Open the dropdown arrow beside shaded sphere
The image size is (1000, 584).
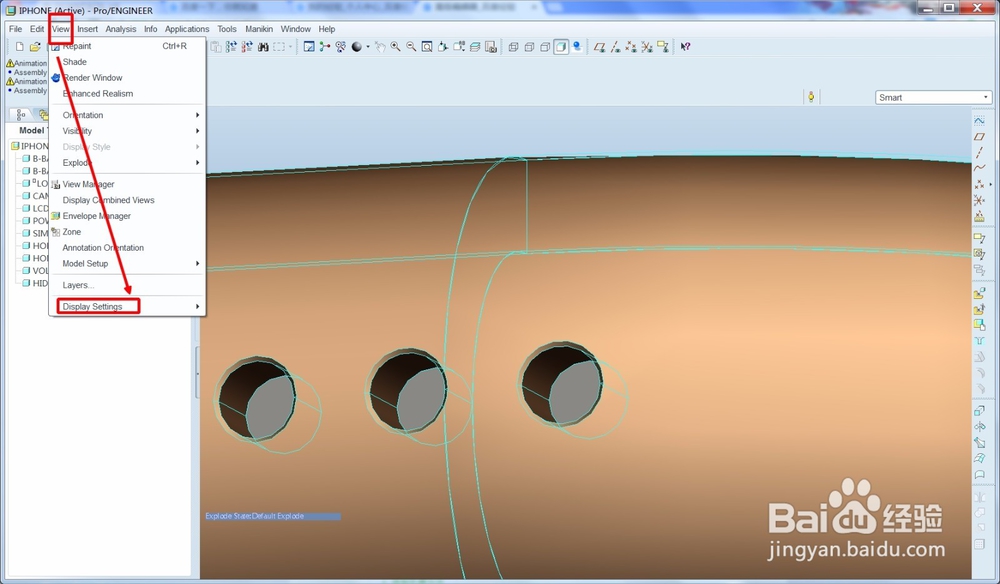point(368,47)
